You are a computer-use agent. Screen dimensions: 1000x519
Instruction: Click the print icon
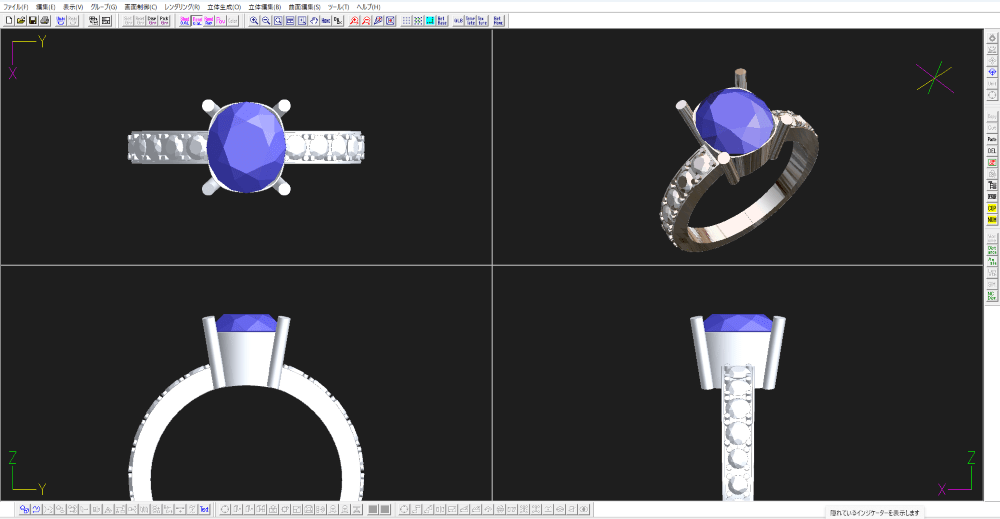click(x=45, y=20)
